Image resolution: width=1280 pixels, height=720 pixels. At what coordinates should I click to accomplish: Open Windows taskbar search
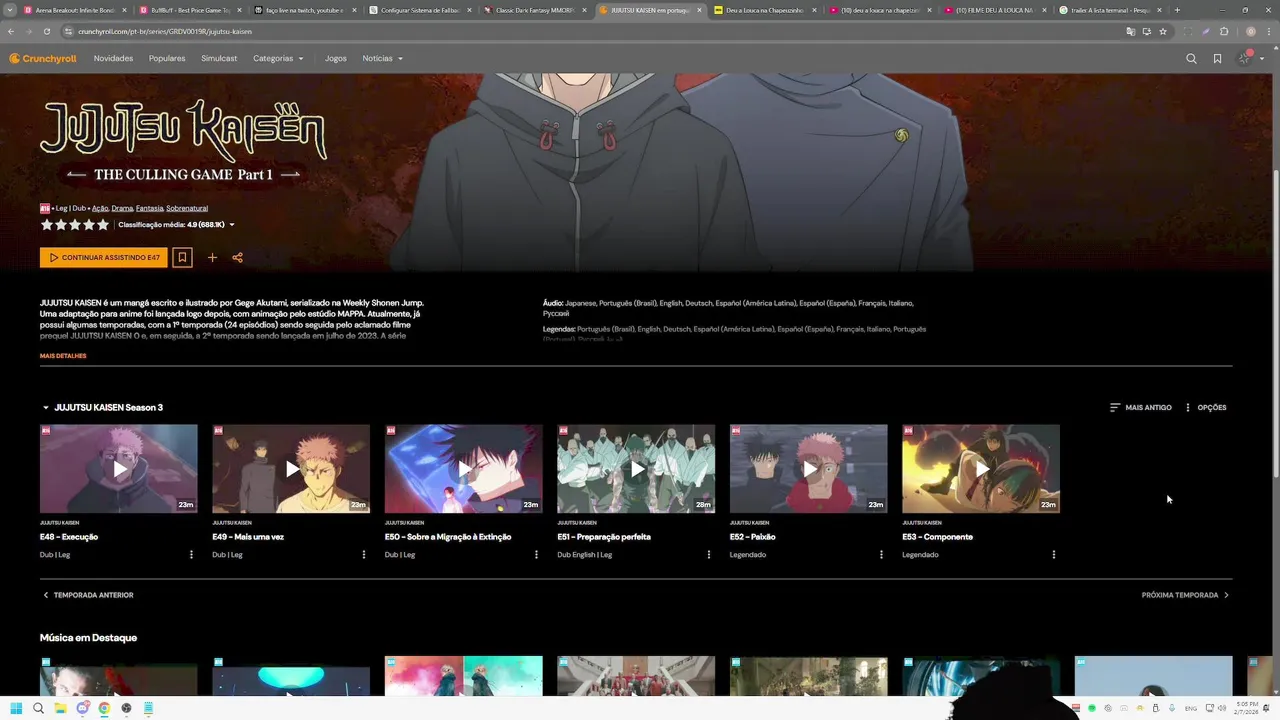point(38,708)
